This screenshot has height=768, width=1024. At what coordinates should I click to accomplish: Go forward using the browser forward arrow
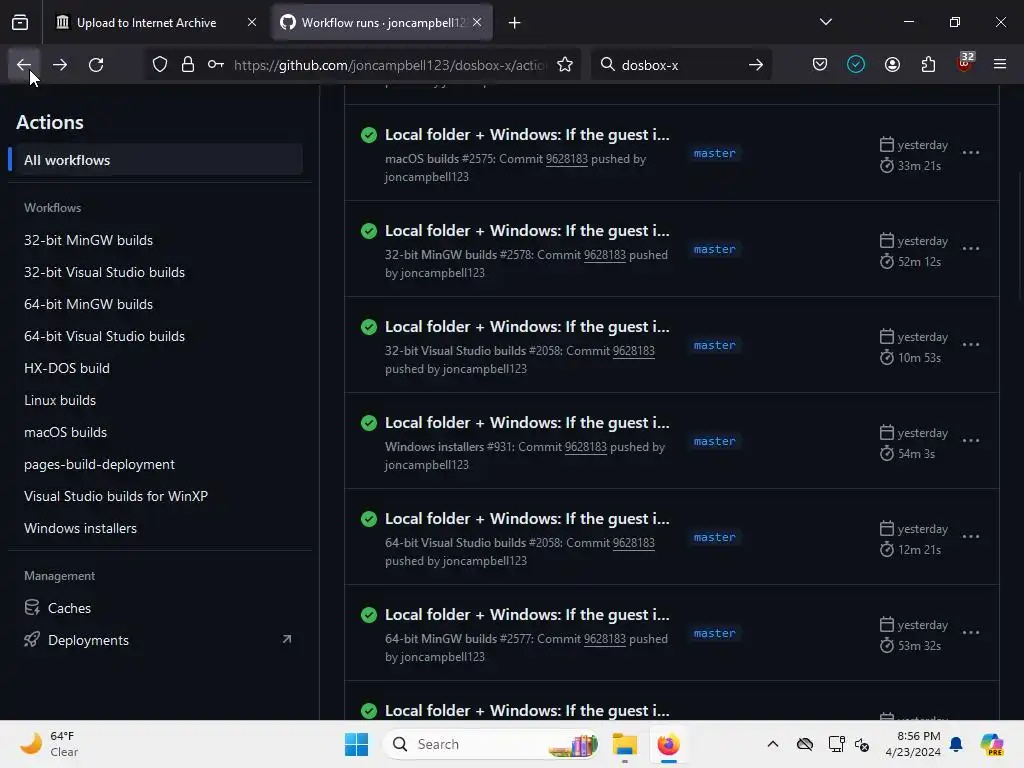pyautogui.click(x=59, y=65)
